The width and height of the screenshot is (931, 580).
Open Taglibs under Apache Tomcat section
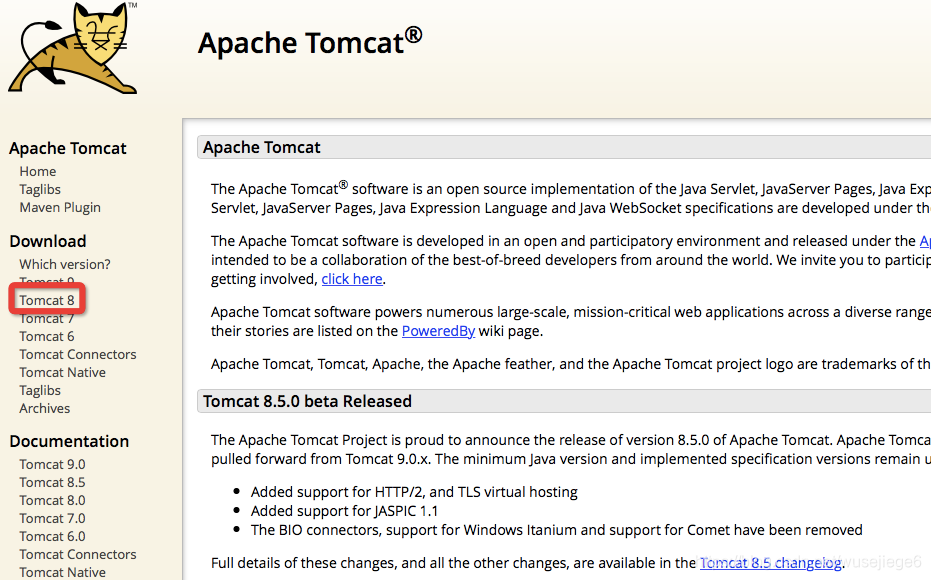[40, 189]
